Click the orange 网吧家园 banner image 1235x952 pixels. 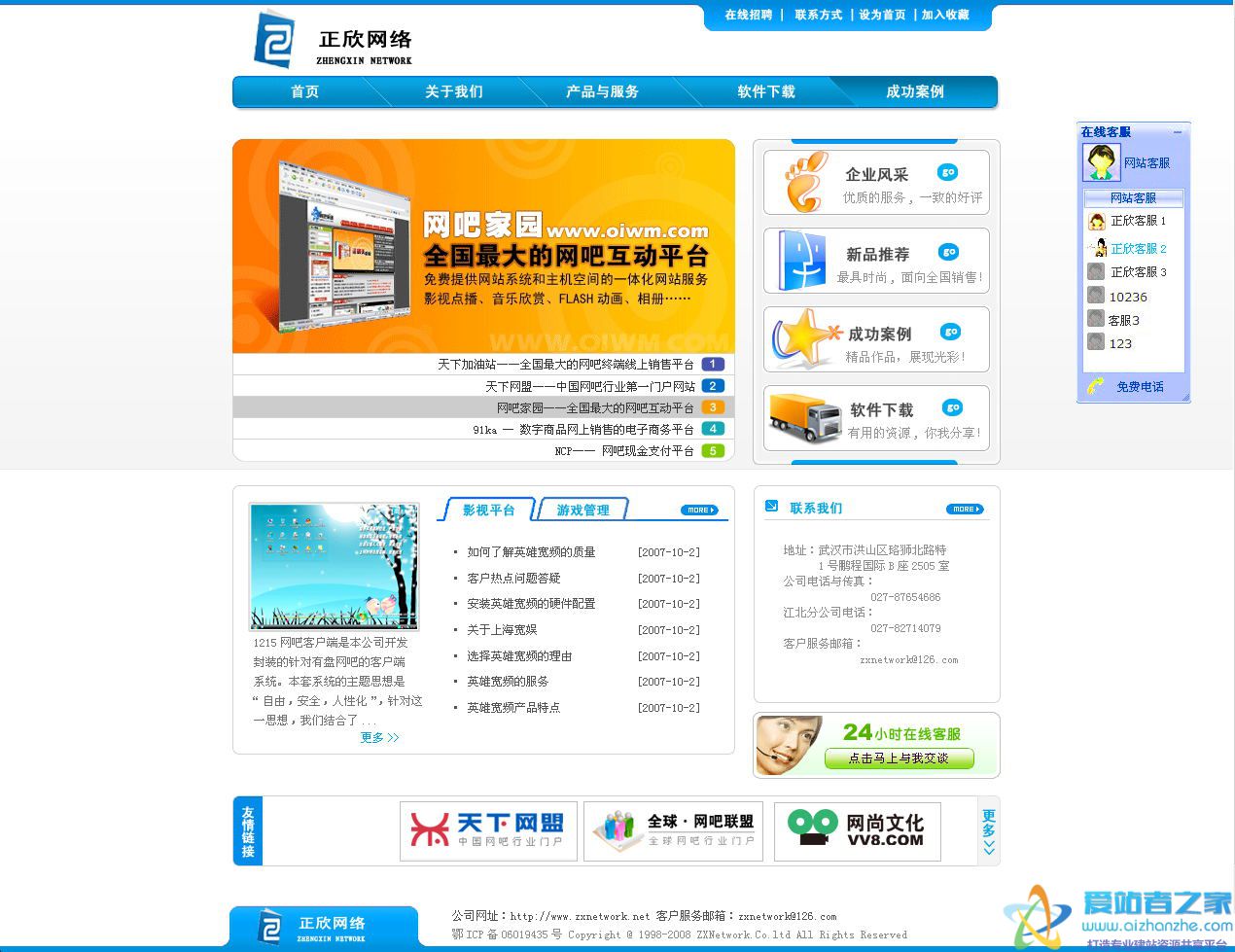coord(483,246)
